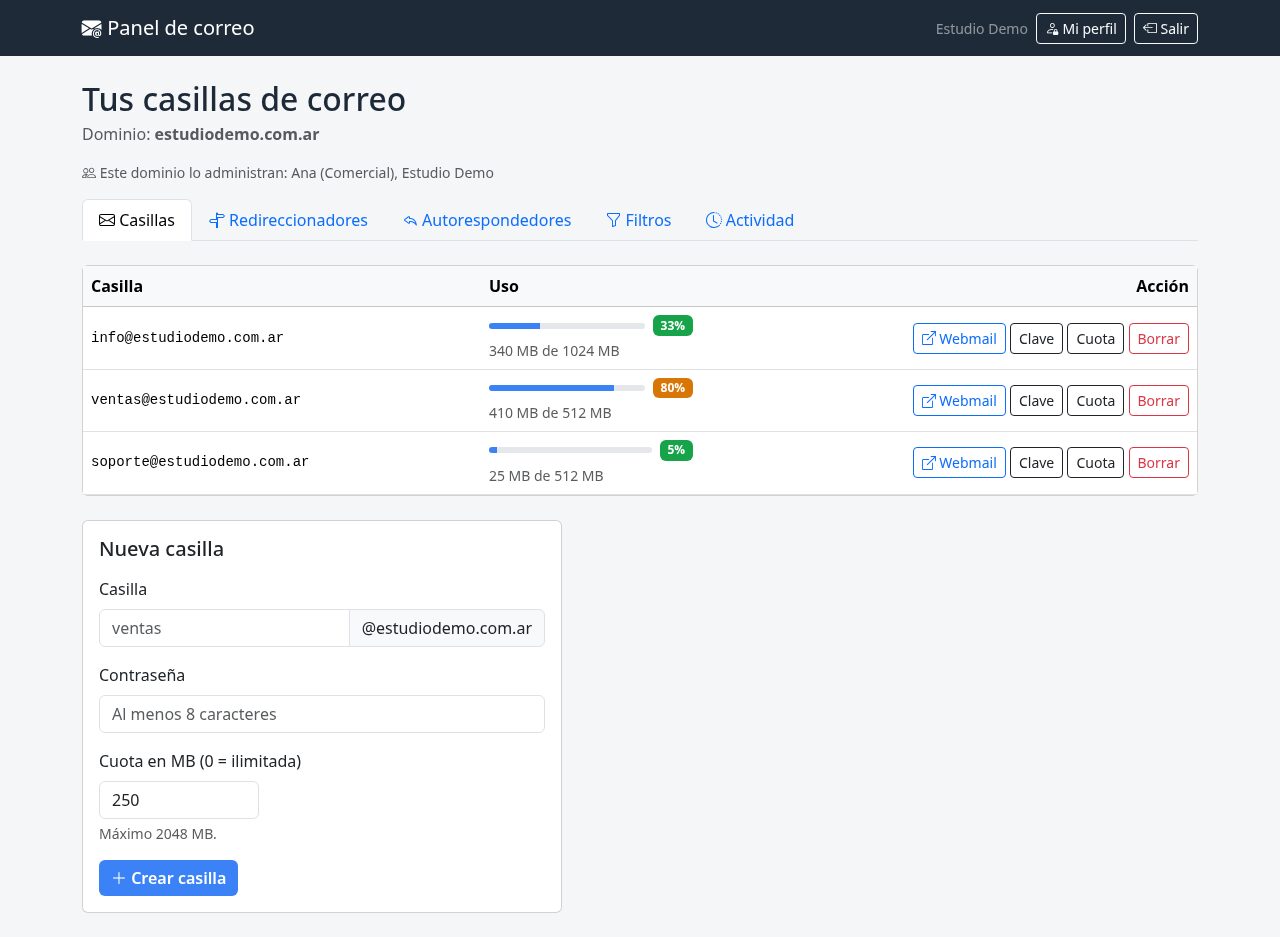1280x937 pixels.
Task: Click the ventas@estudiodemo.com.ar usage progress bar
Action: tap(567, 388)
